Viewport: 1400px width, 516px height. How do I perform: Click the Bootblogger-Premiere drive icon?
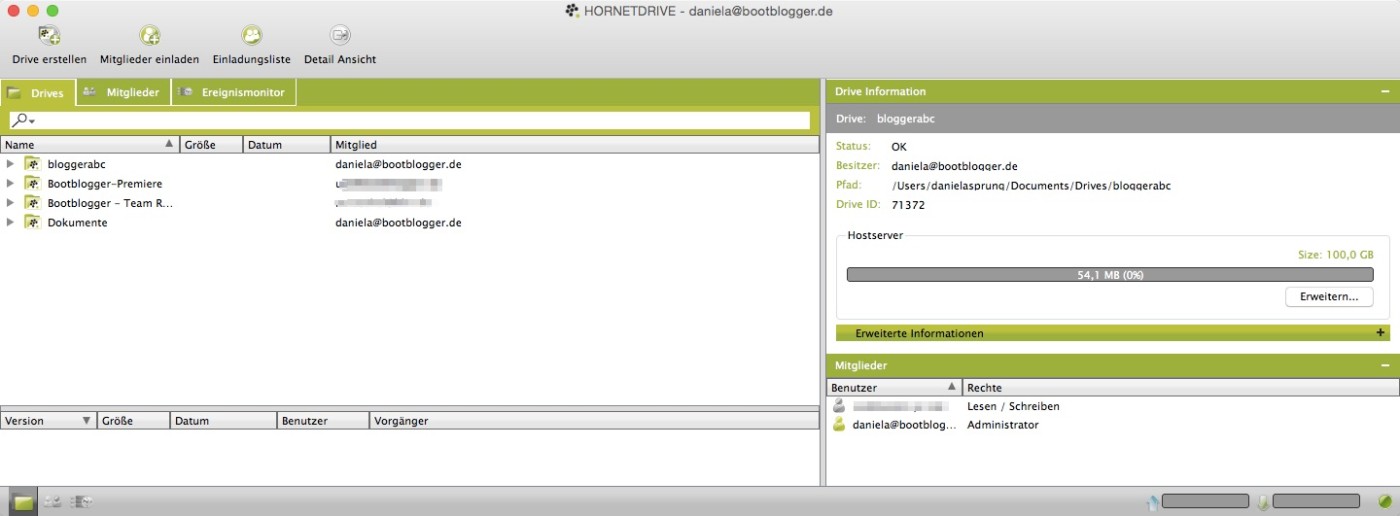(32, 184)
